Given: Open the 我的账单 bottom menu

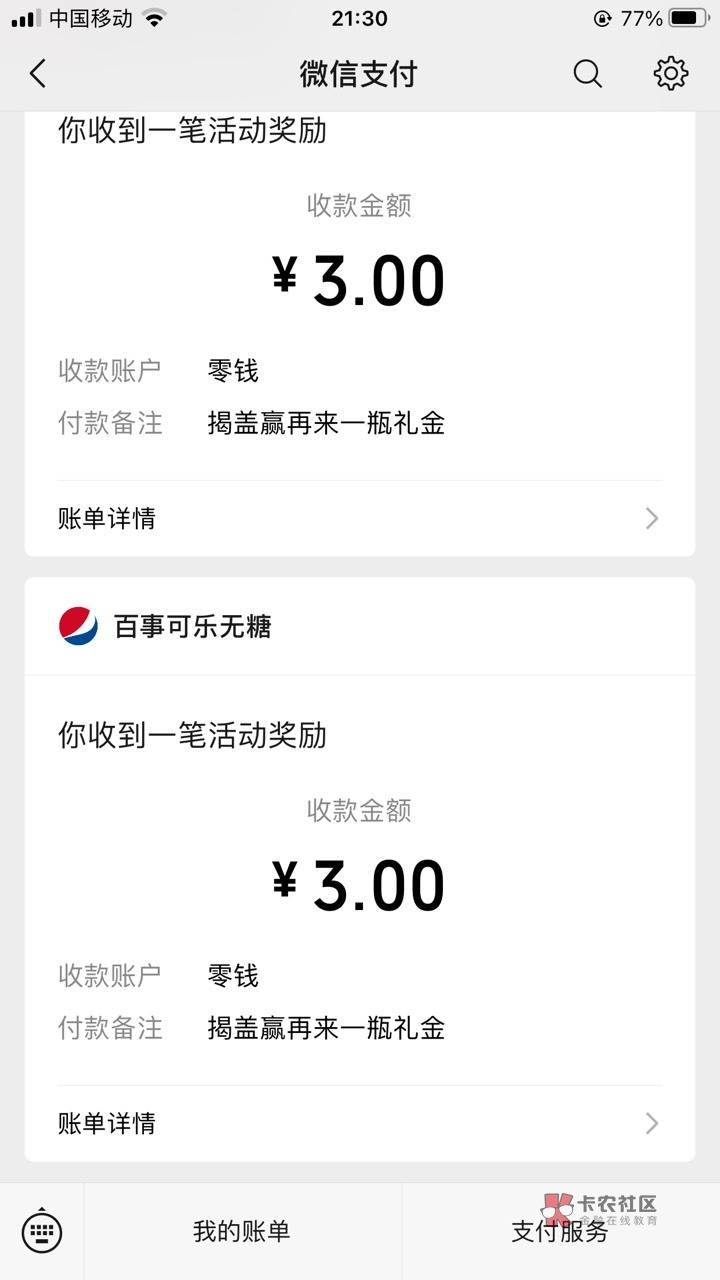Looking at the screenshot, I should [242, 1231].
